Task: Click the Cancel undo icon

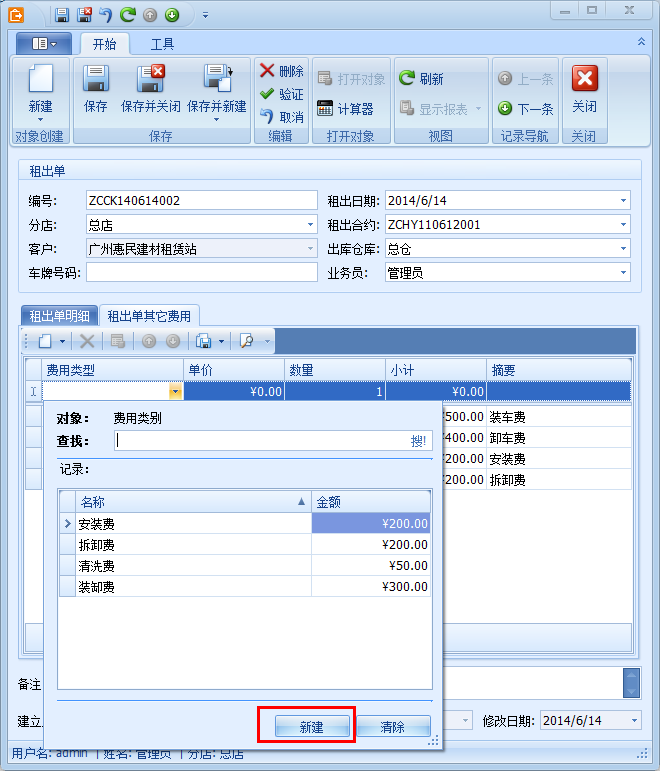Action: pyautogui.click(x=268, y=117)
